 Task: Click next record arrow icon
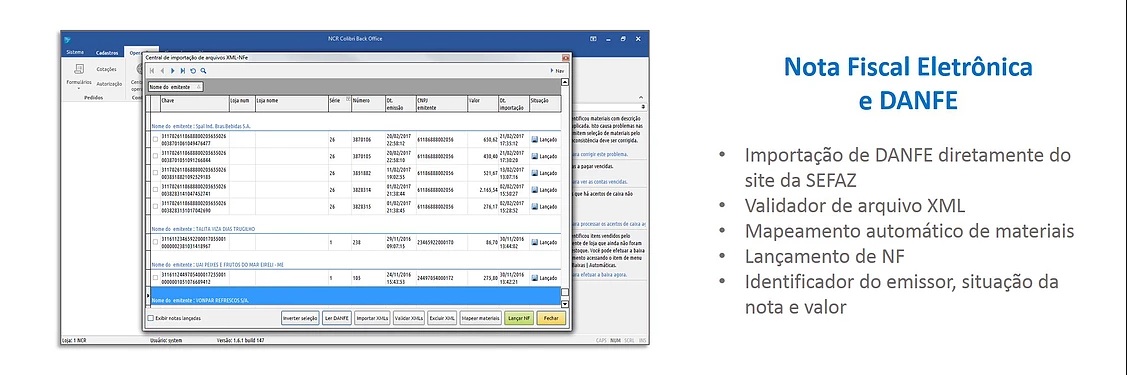click(173, 70)
